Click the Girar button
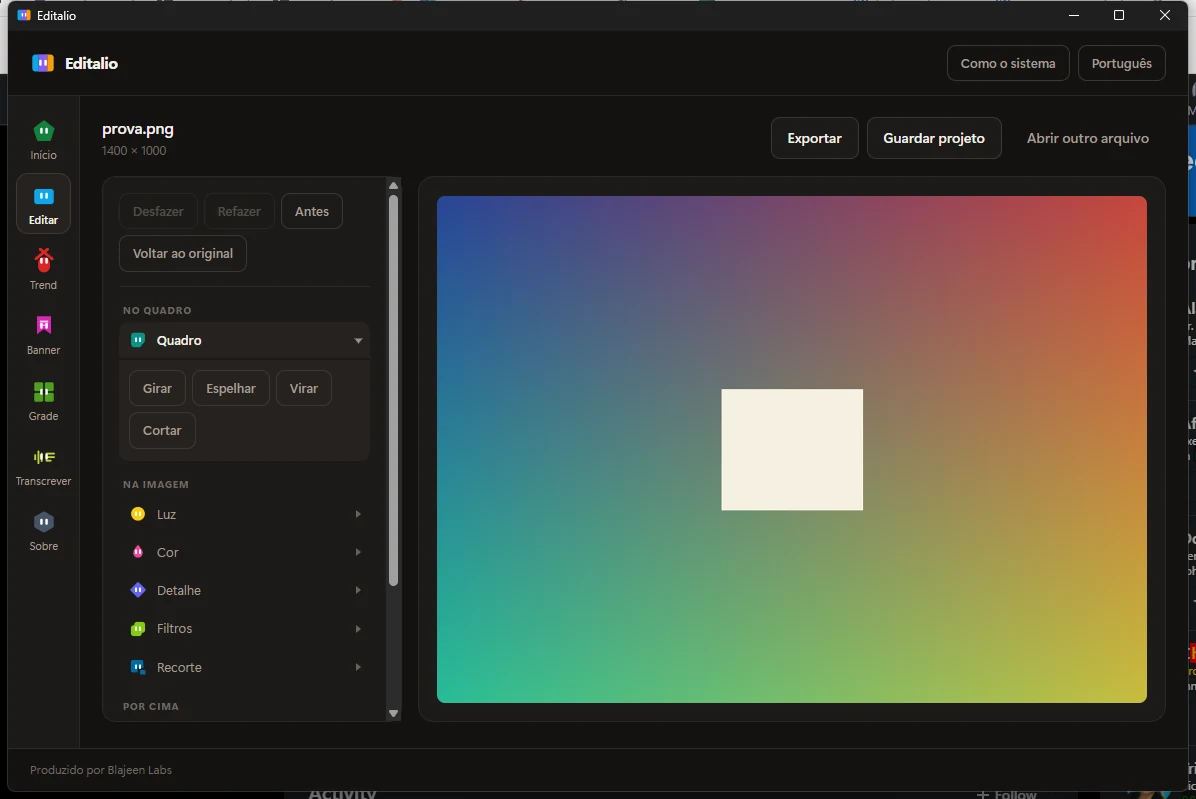Viewport: 1196px width, 799px height. point(157,388)
